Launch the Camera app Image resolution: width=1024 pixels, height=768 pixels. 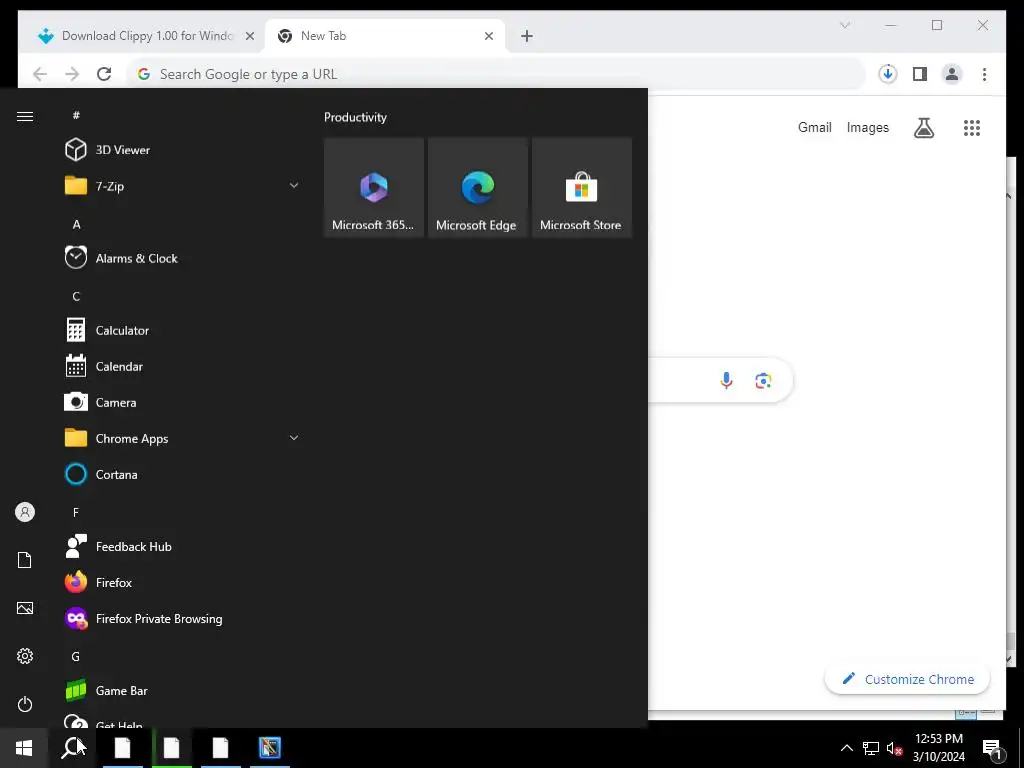183,402
